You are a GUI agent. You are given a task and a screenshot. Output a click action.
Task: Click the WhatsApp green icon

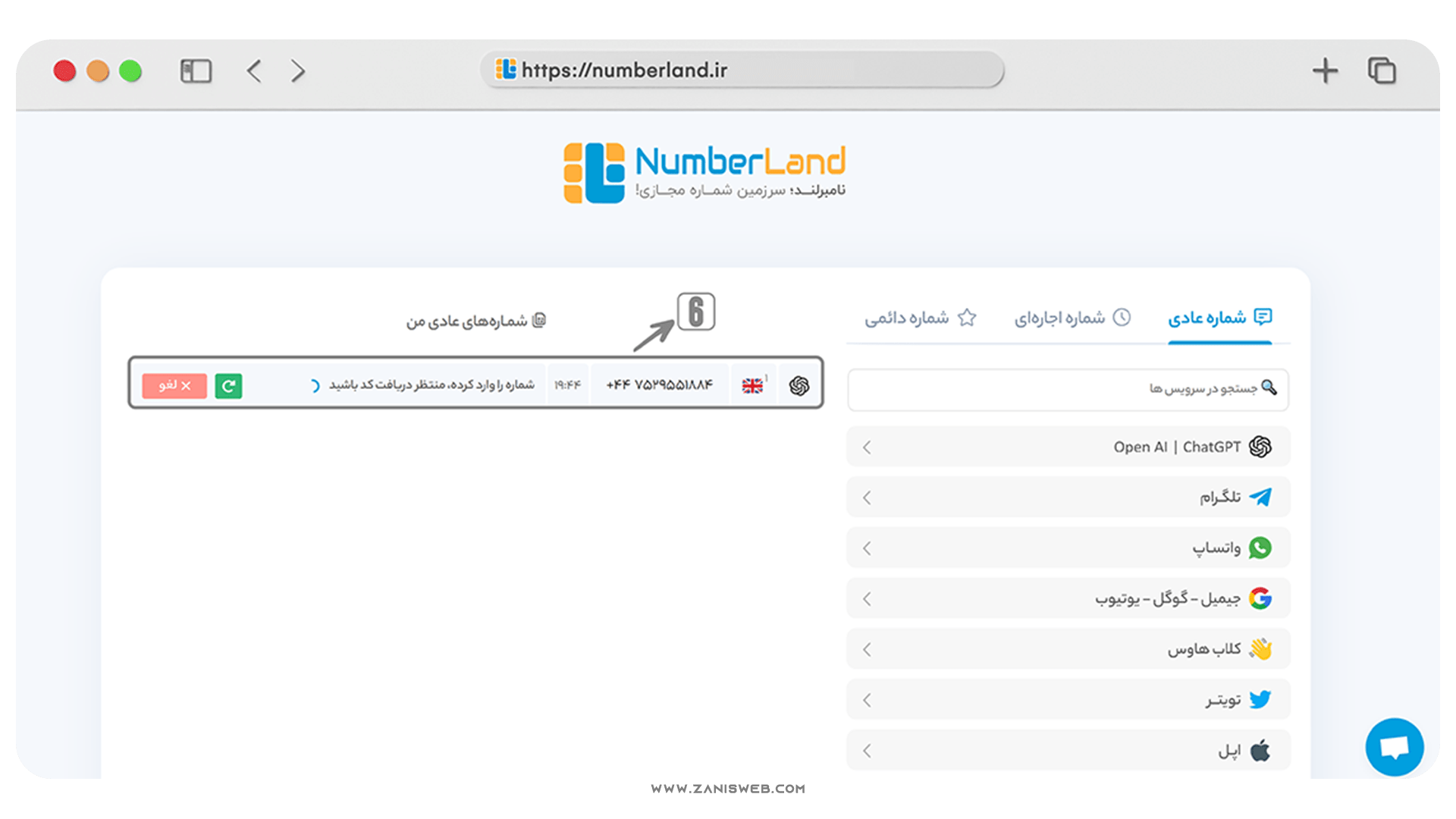[x=1260, y=548]
